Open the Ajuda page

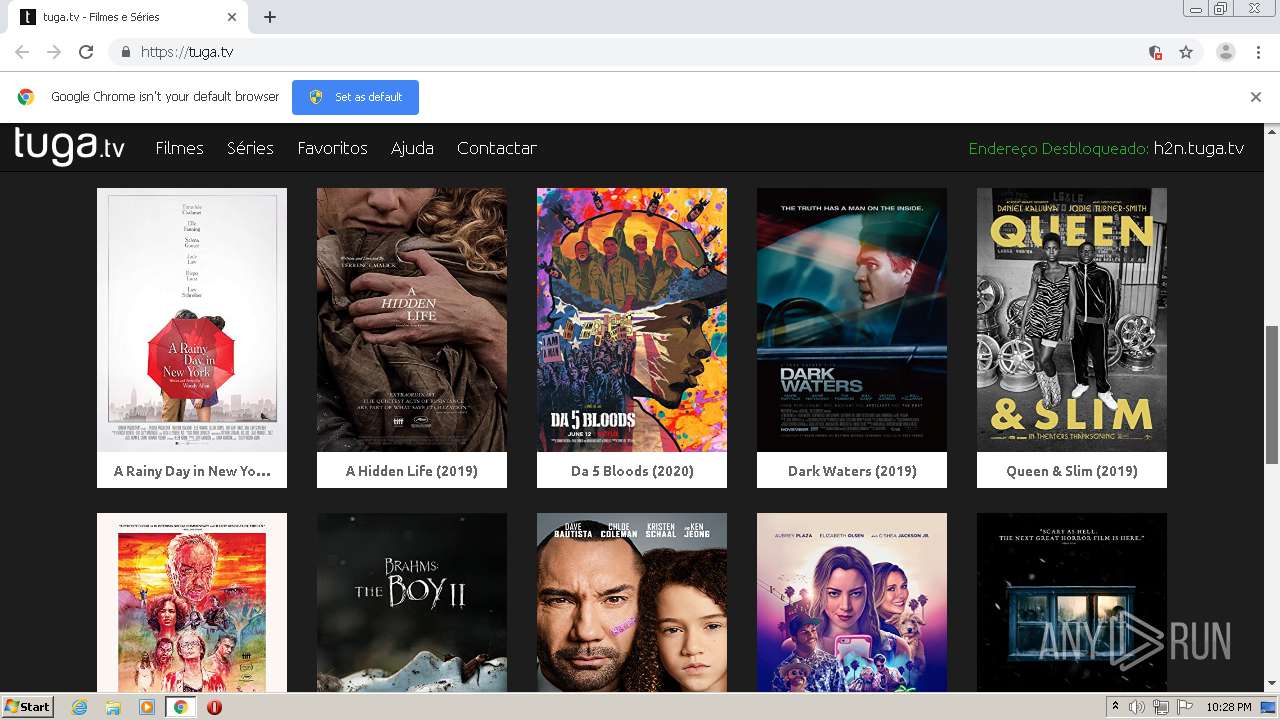pos(412,148)
